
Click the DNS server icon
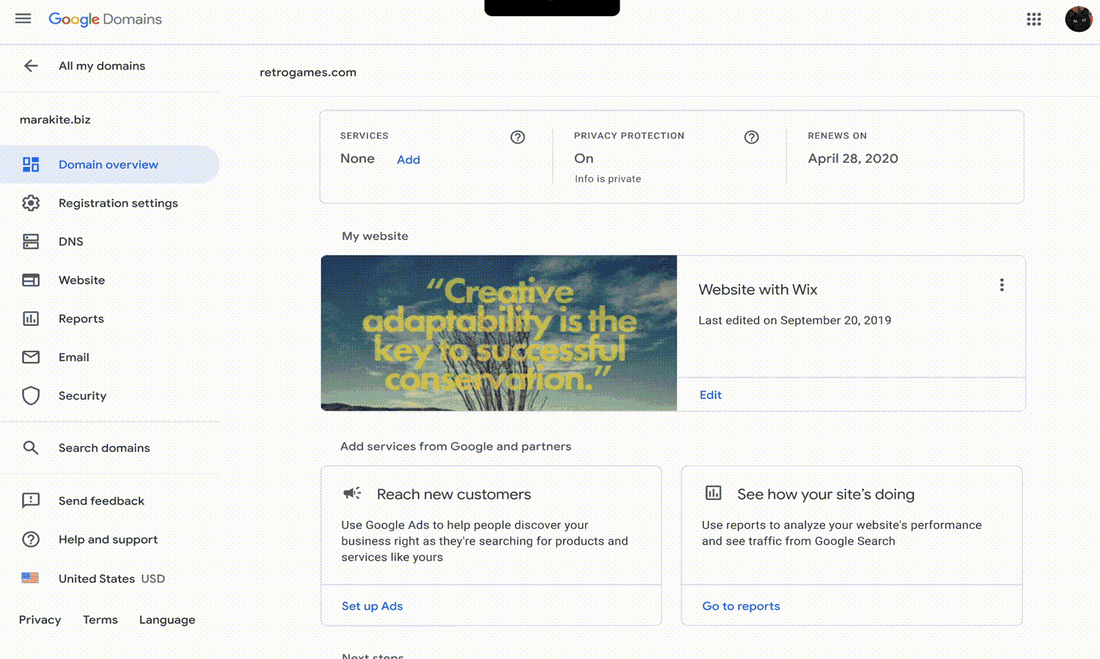(x=31, y=241)
